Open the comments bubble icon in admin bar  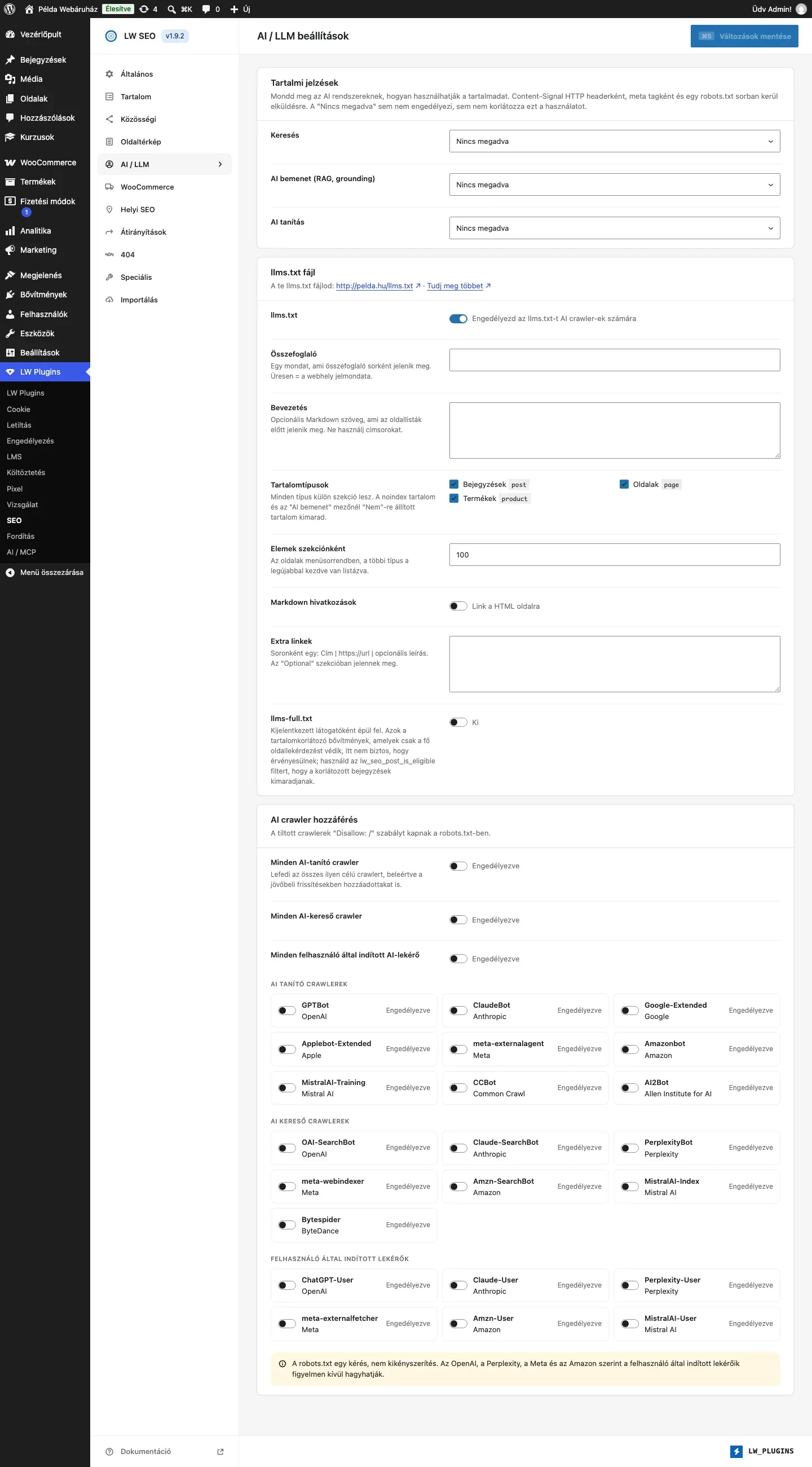tap(206, 9)
